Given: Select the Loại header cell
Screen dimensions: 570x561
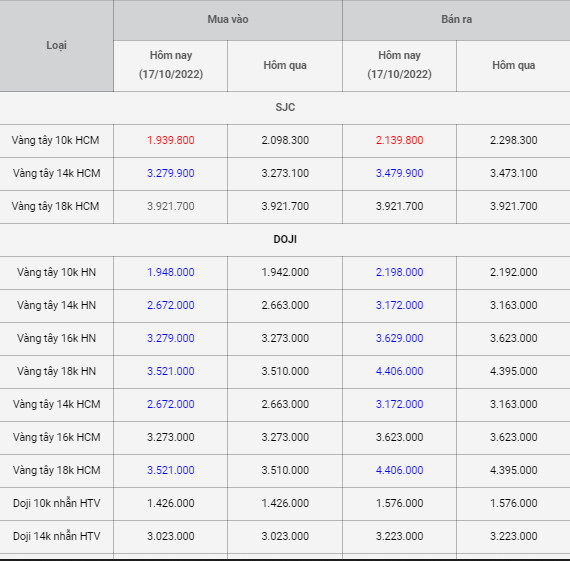Looking at the screenshot, I should pyautogui.click(x=56, y=45).
